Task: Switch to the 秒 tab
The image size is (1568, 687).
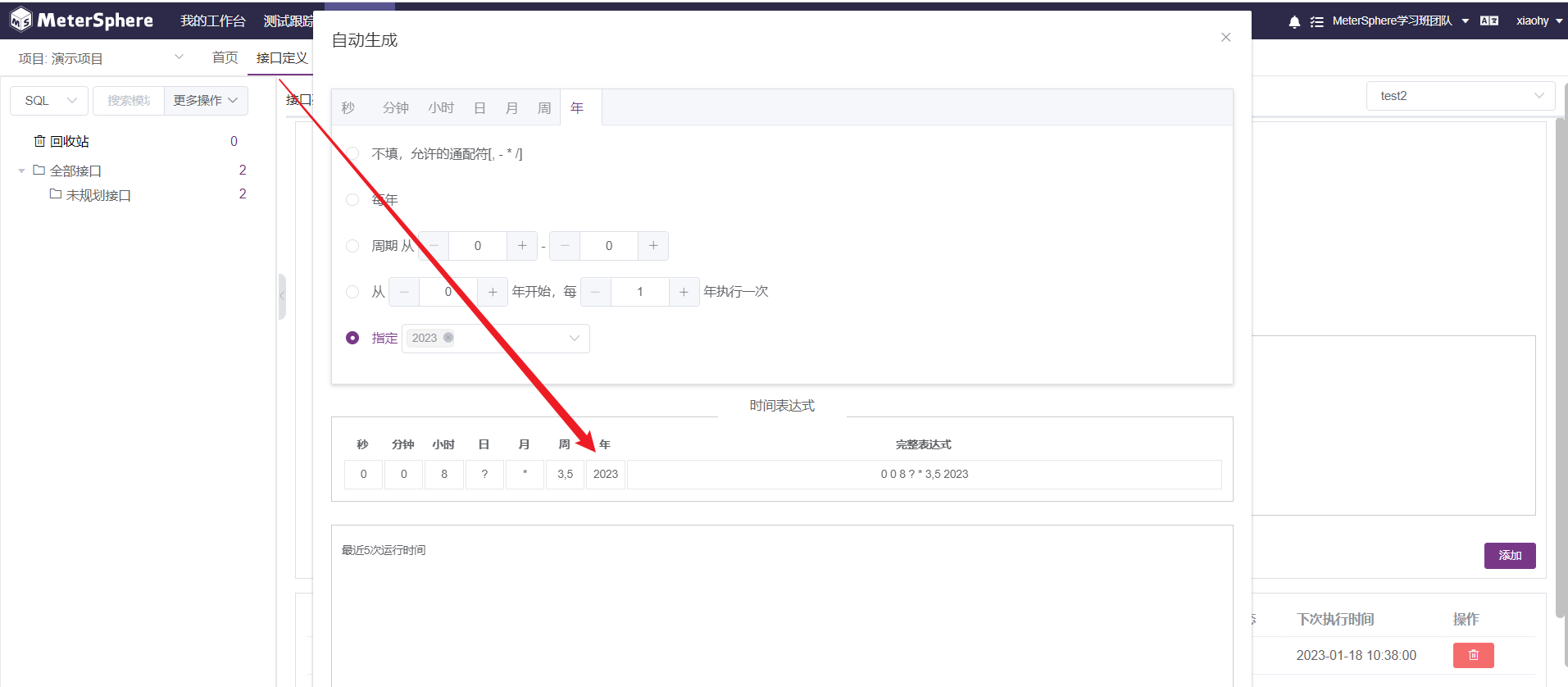Action: click(348, 107)
